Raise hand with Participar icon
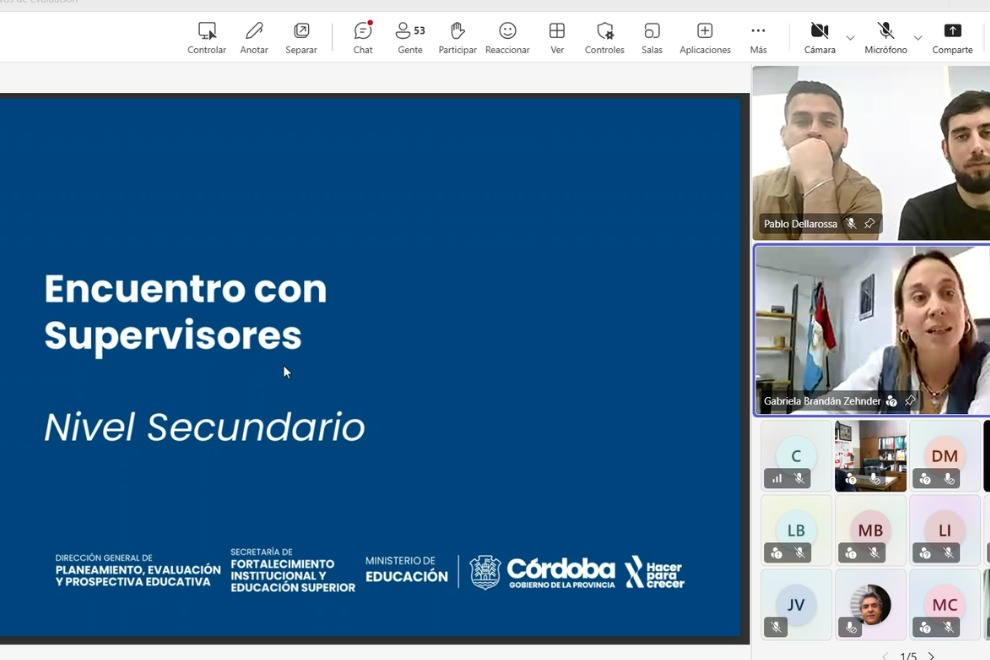 coord(457,38)
